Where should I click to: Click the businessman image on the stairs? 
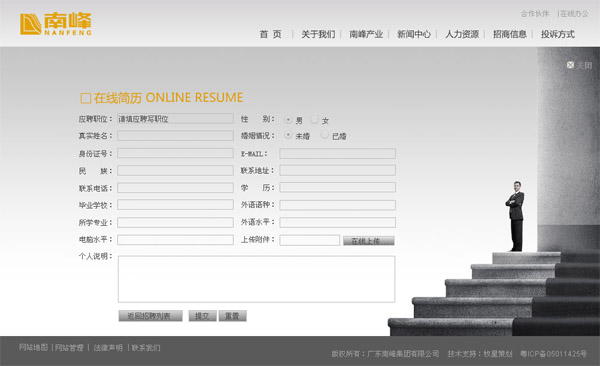[516, 216]
